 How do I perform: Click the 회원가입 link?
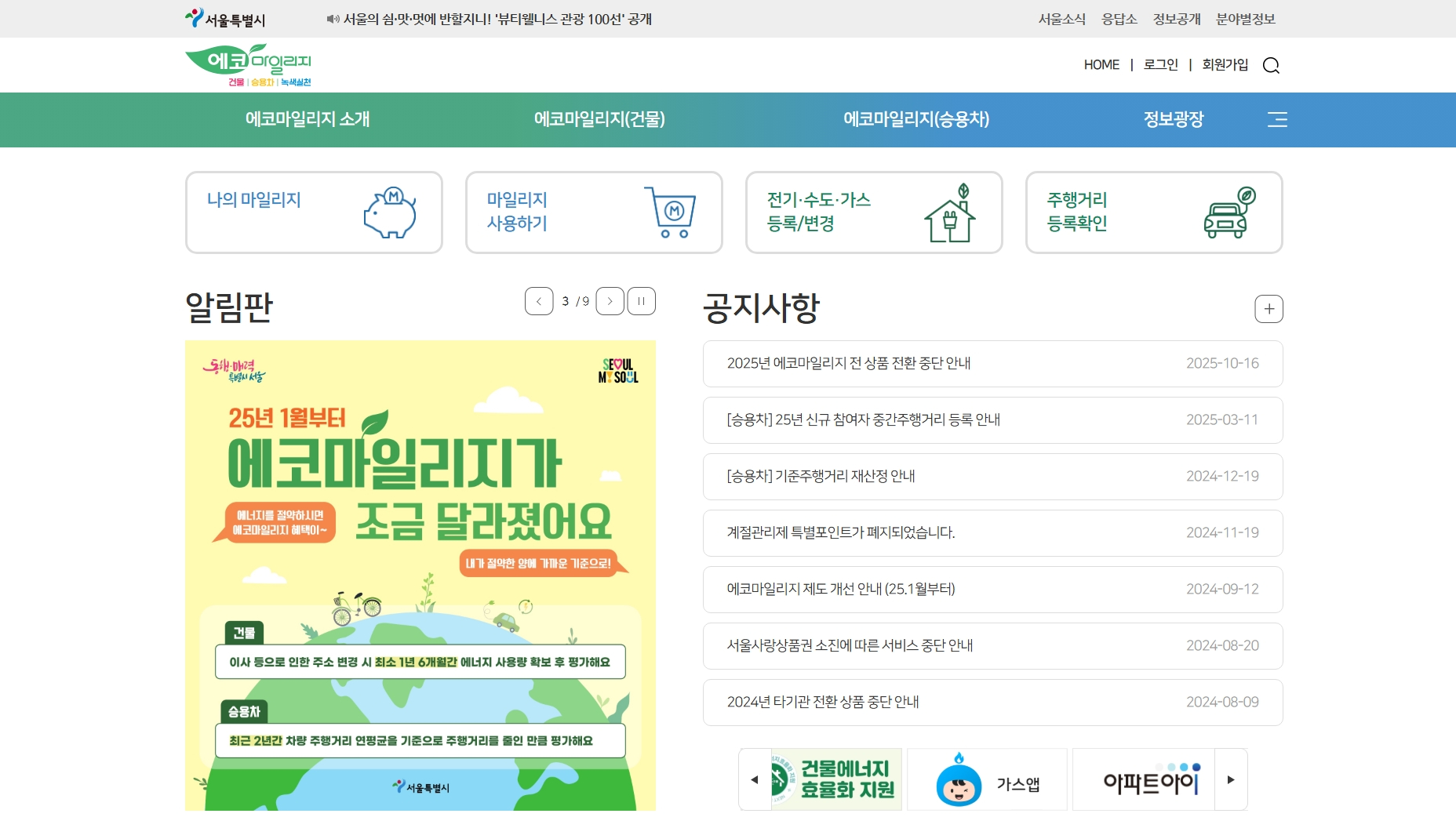point(1225,65)
